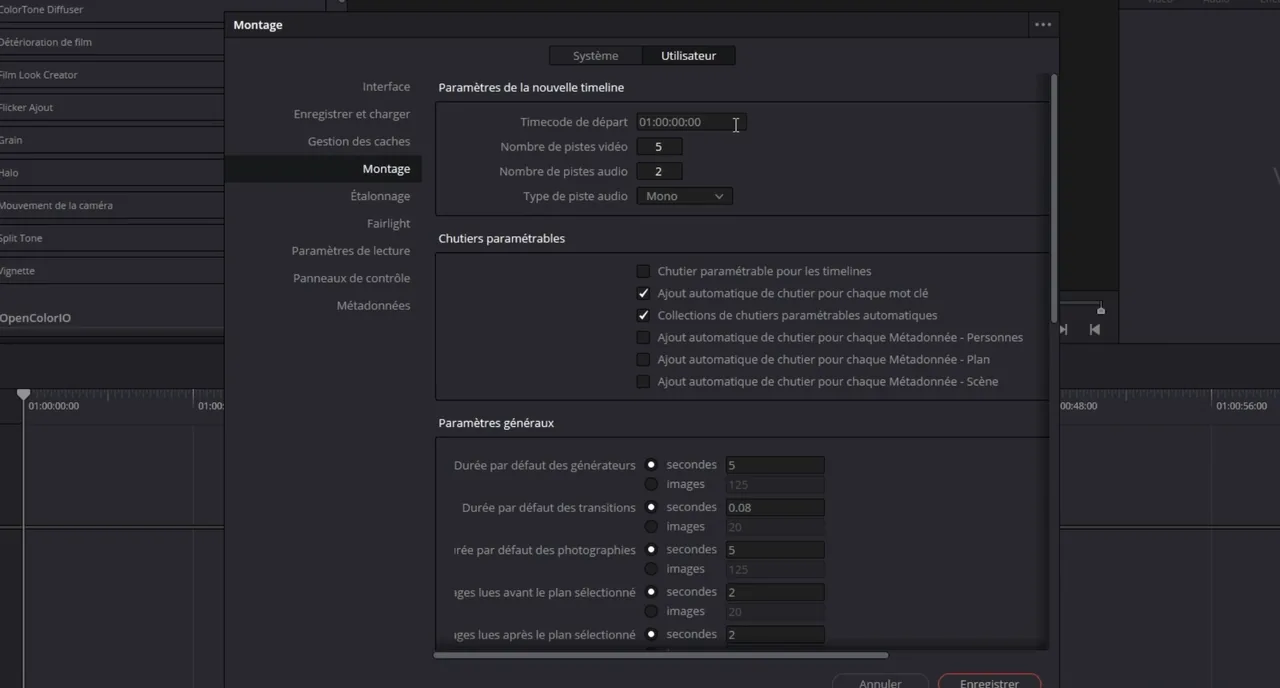The image size is (1280, 688).
Task: Tick the Métadonnée - Personnes auto-bin checkbox
Action: tap(643, 337)
